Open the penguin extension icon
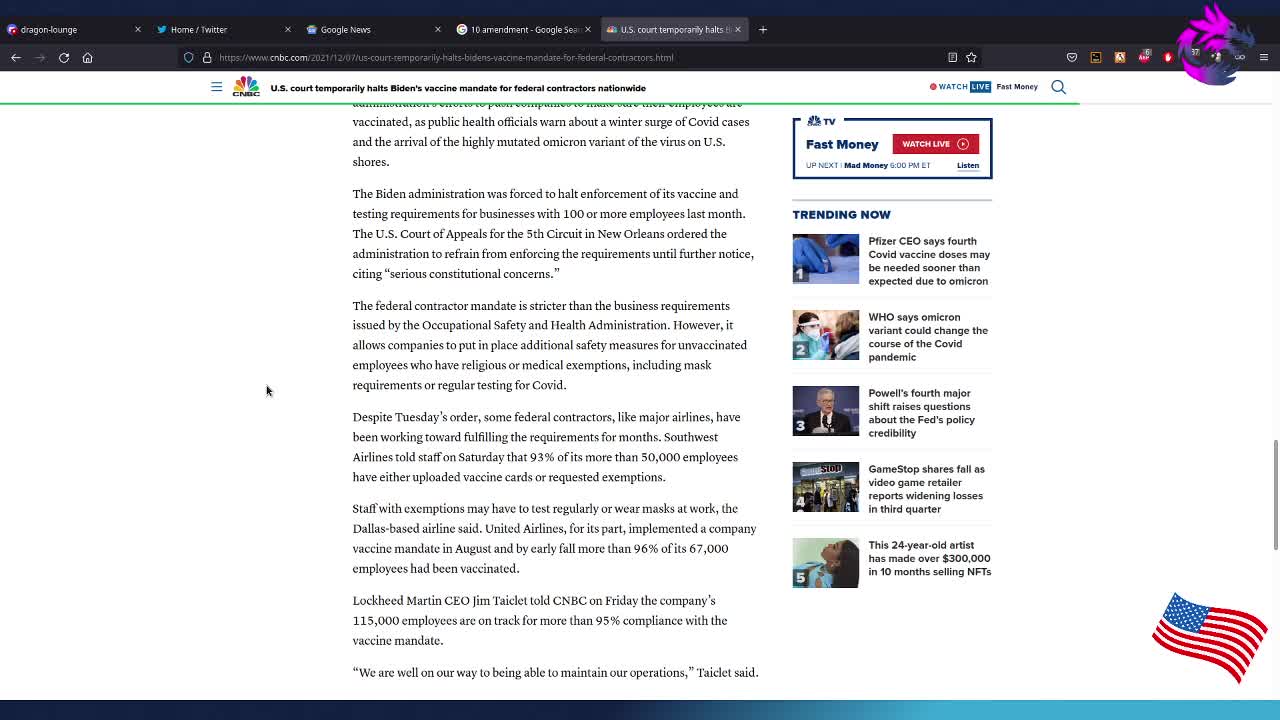This screenshot has width=1280, height=720. [1120, 57]
